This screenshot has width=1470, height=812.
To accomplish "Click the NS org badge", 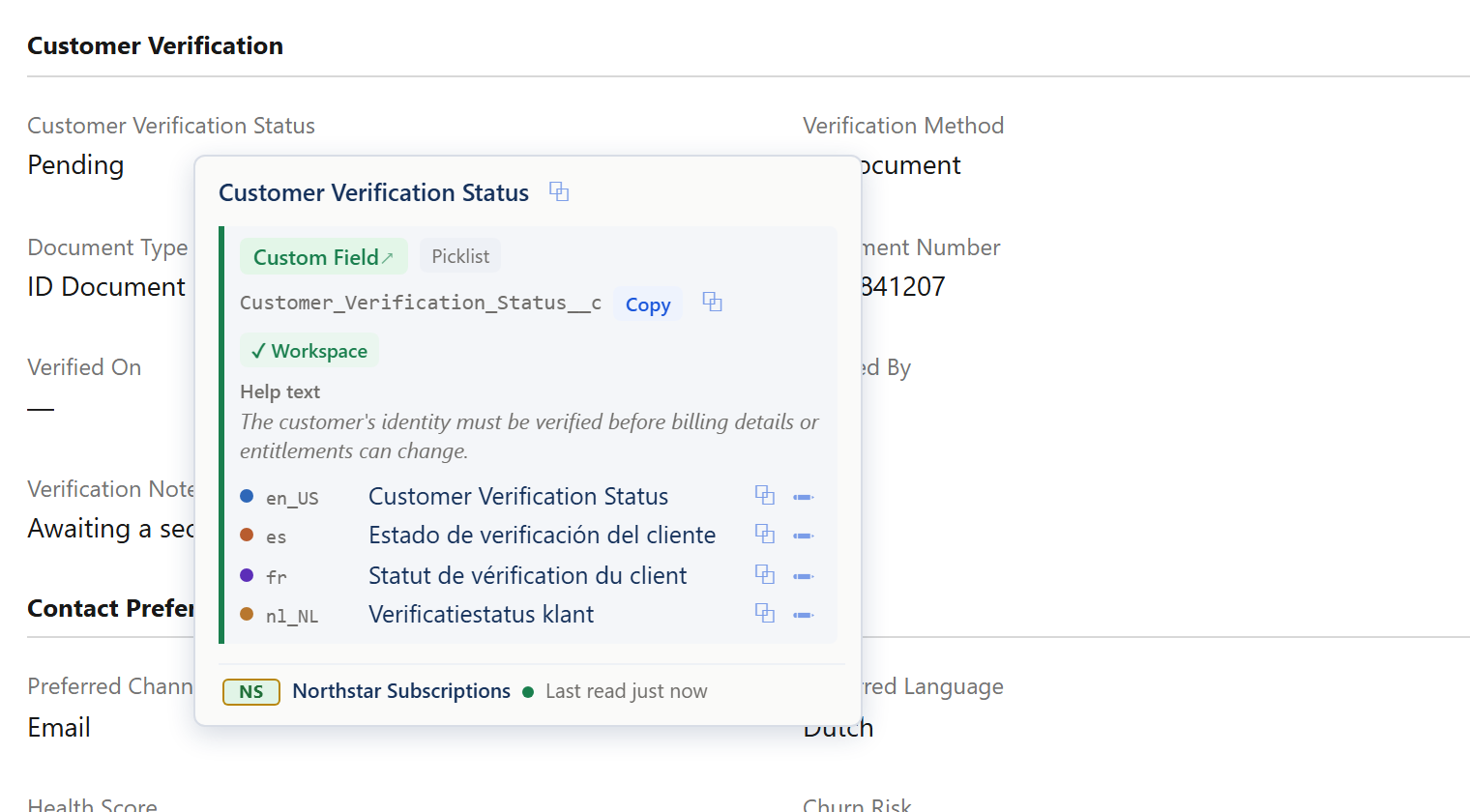I will (x=251, y=691).
